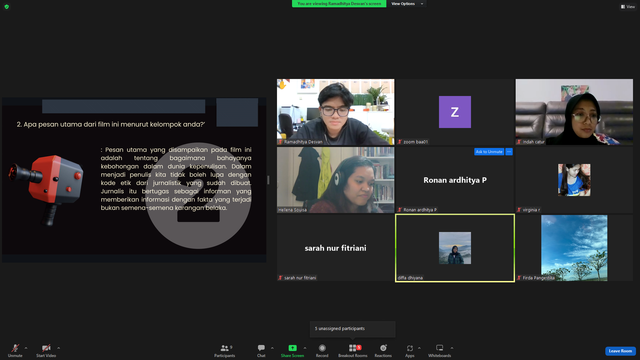
Task: Select sarah nur fitriani participant tile
Action: coord(336,248)
